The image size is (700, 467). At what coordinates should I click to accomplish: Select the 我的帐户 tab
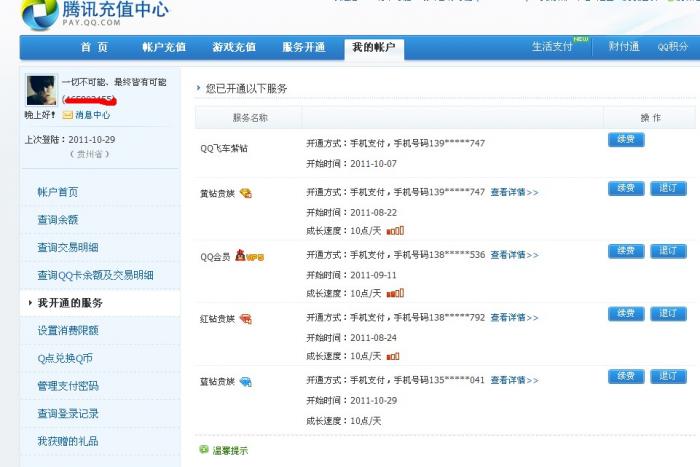click(x=374, y=48)
